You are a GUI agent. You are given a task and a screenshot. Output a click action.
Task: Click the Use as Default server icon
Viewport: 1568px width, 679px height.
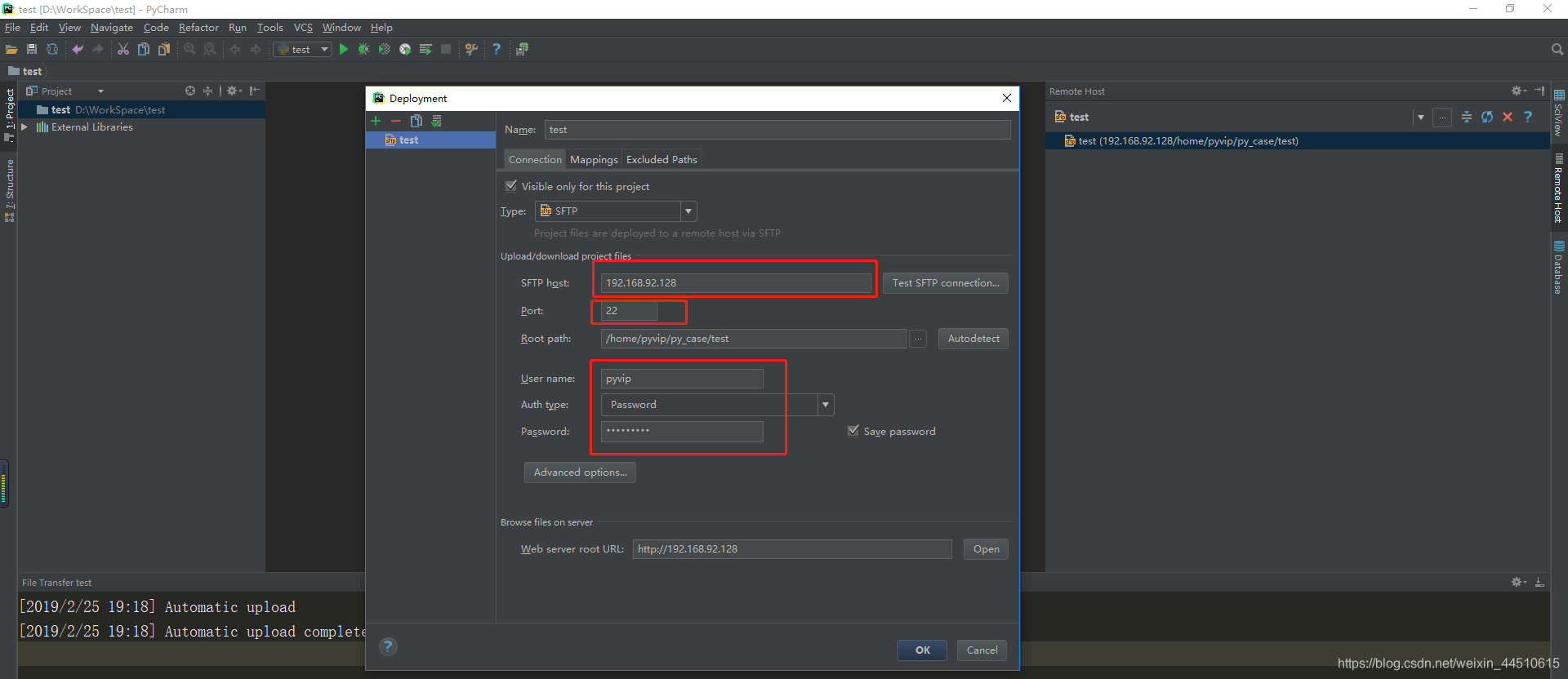(x=437, y=121)
